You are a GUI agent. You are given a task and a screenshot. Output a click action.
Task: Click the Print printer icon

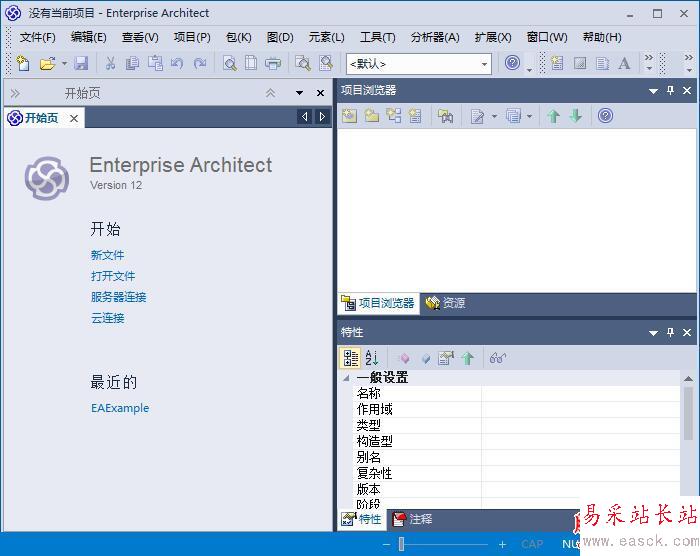point(273,63)
